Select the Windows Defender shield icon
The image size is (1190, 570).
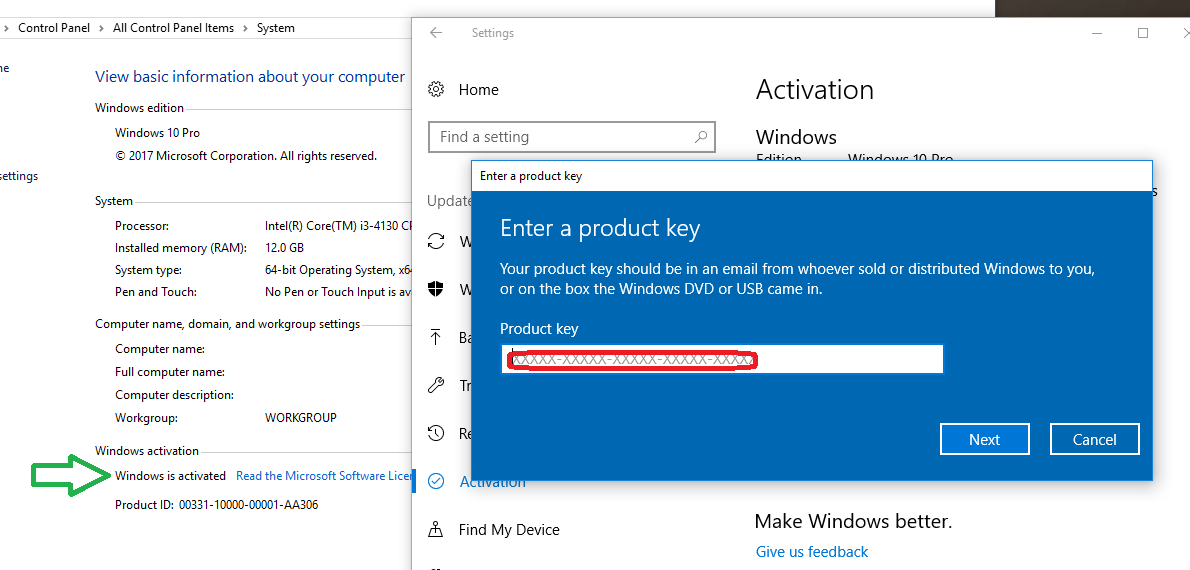point(436,290)
